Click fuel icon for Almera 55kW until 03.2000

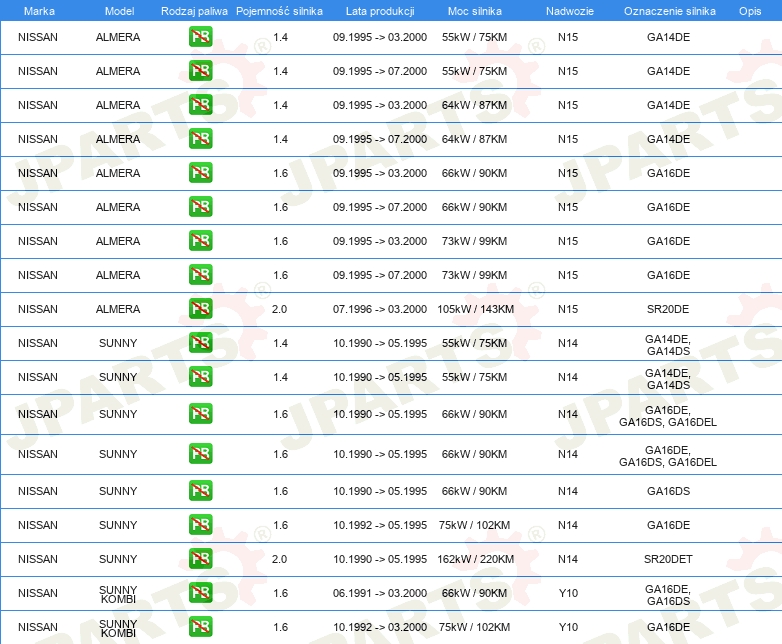[x=200, y=37]
